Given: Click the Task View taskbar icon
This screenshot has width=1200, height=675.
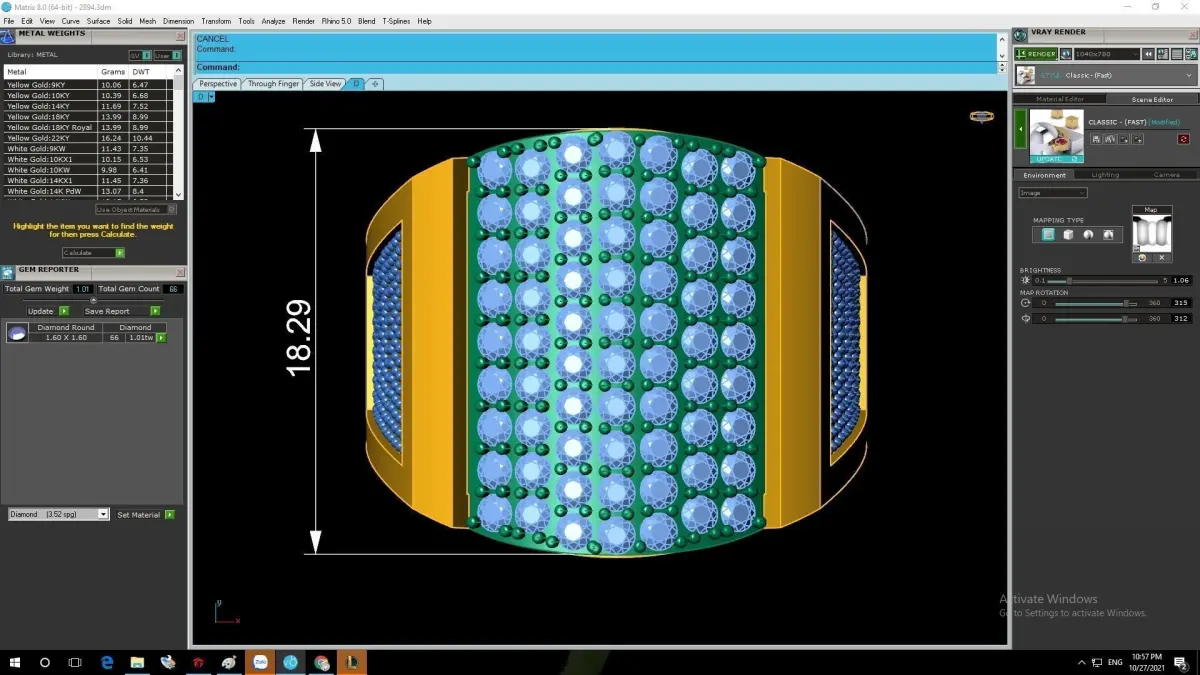Looking at the screenshot, I should (x=75, y=662).
